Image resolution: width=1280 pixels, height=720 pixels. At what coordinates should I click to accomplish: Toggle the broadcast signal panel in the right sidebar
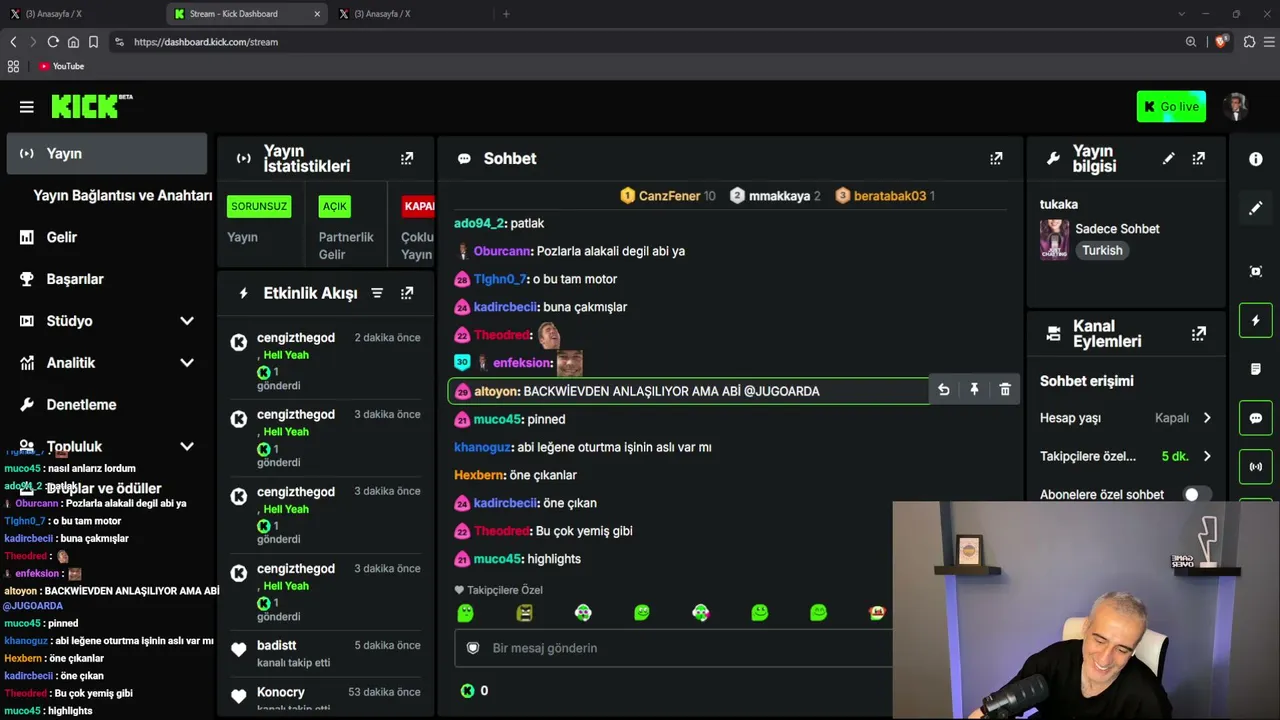pyautogui.click(x=1256, y=466)
